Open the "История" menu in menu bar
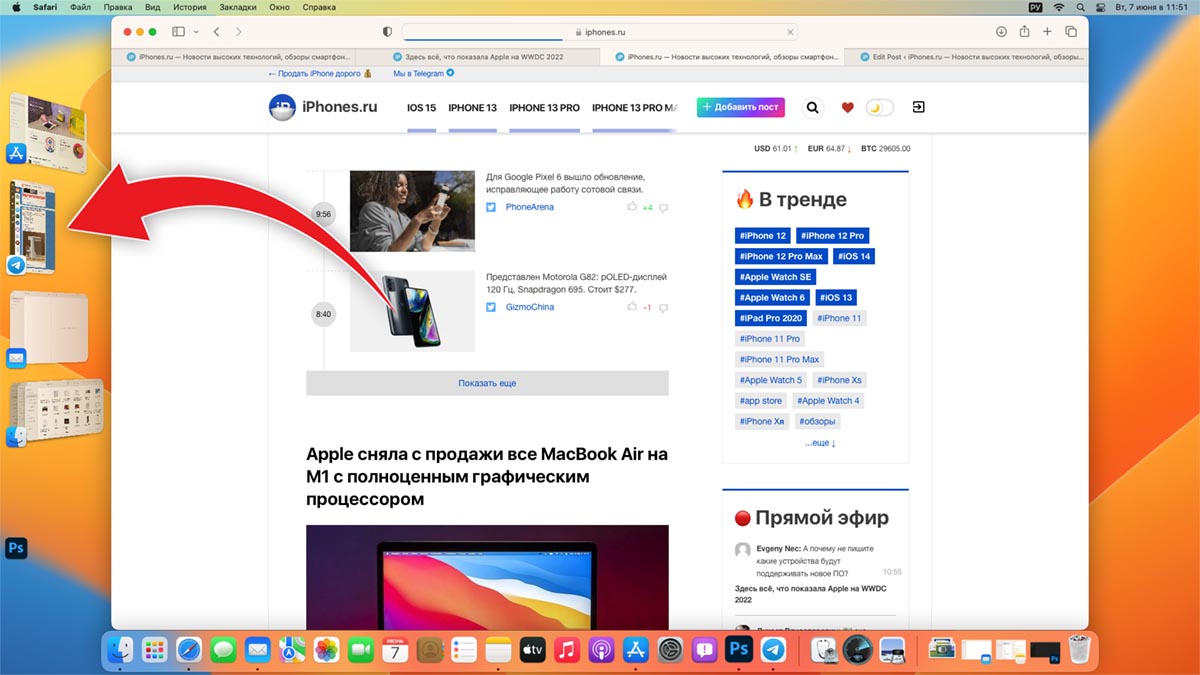 click(x=189, y=7)
